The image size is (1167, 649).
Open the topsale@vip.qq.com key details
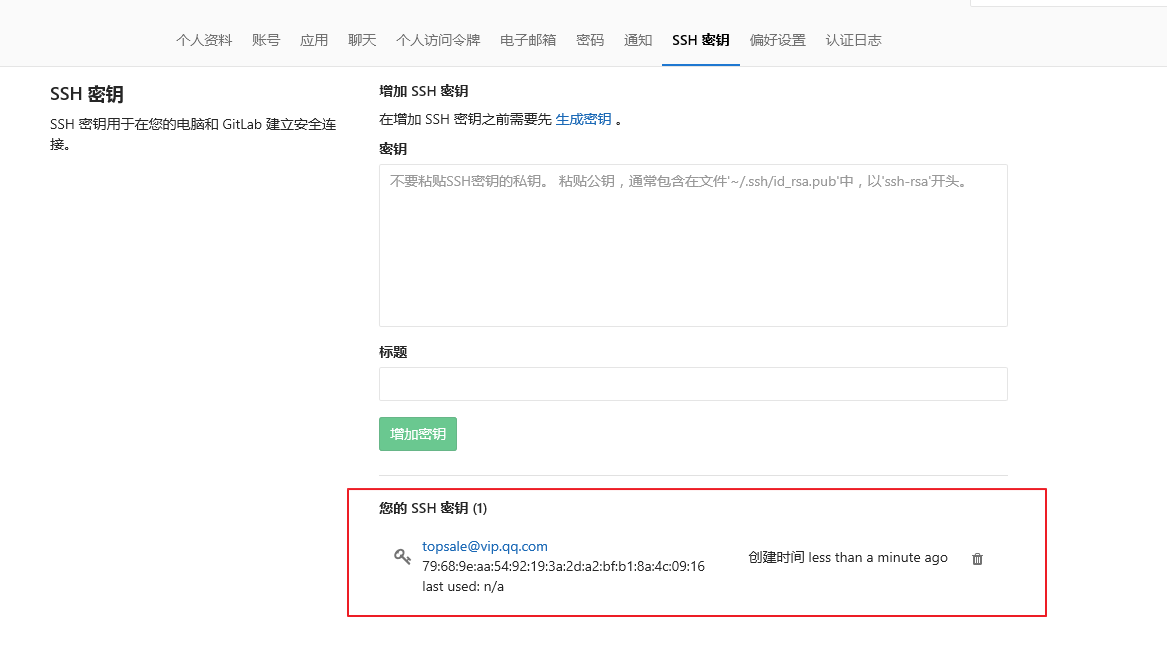tap(485, 546)
